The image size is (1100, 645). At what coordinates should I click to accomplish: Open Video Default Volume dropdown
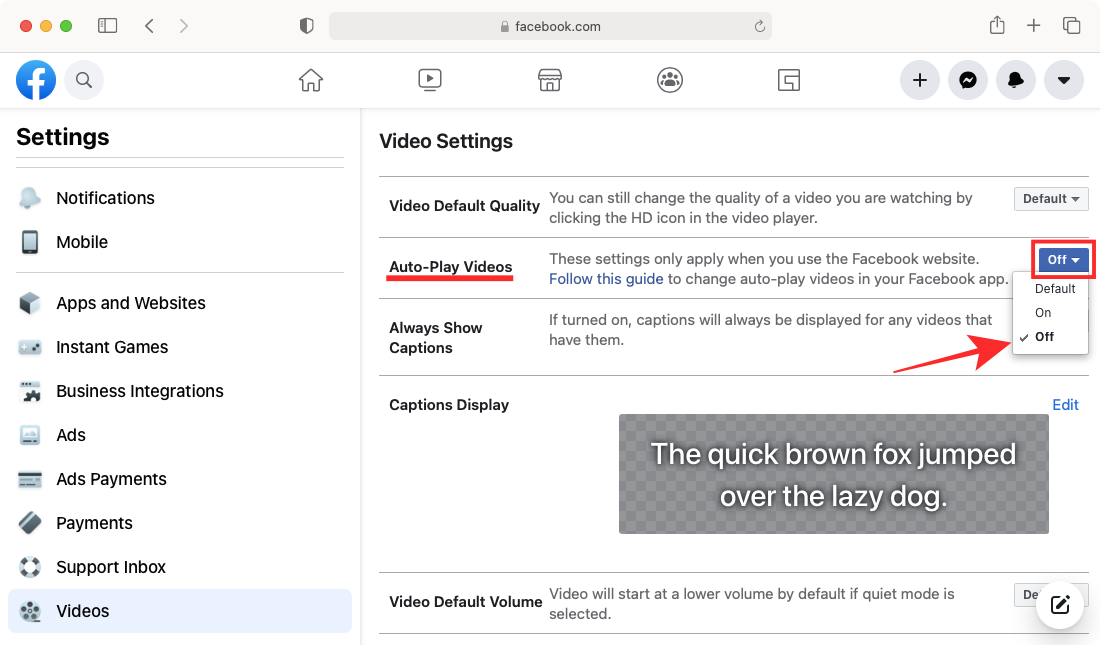point(1051,594)
